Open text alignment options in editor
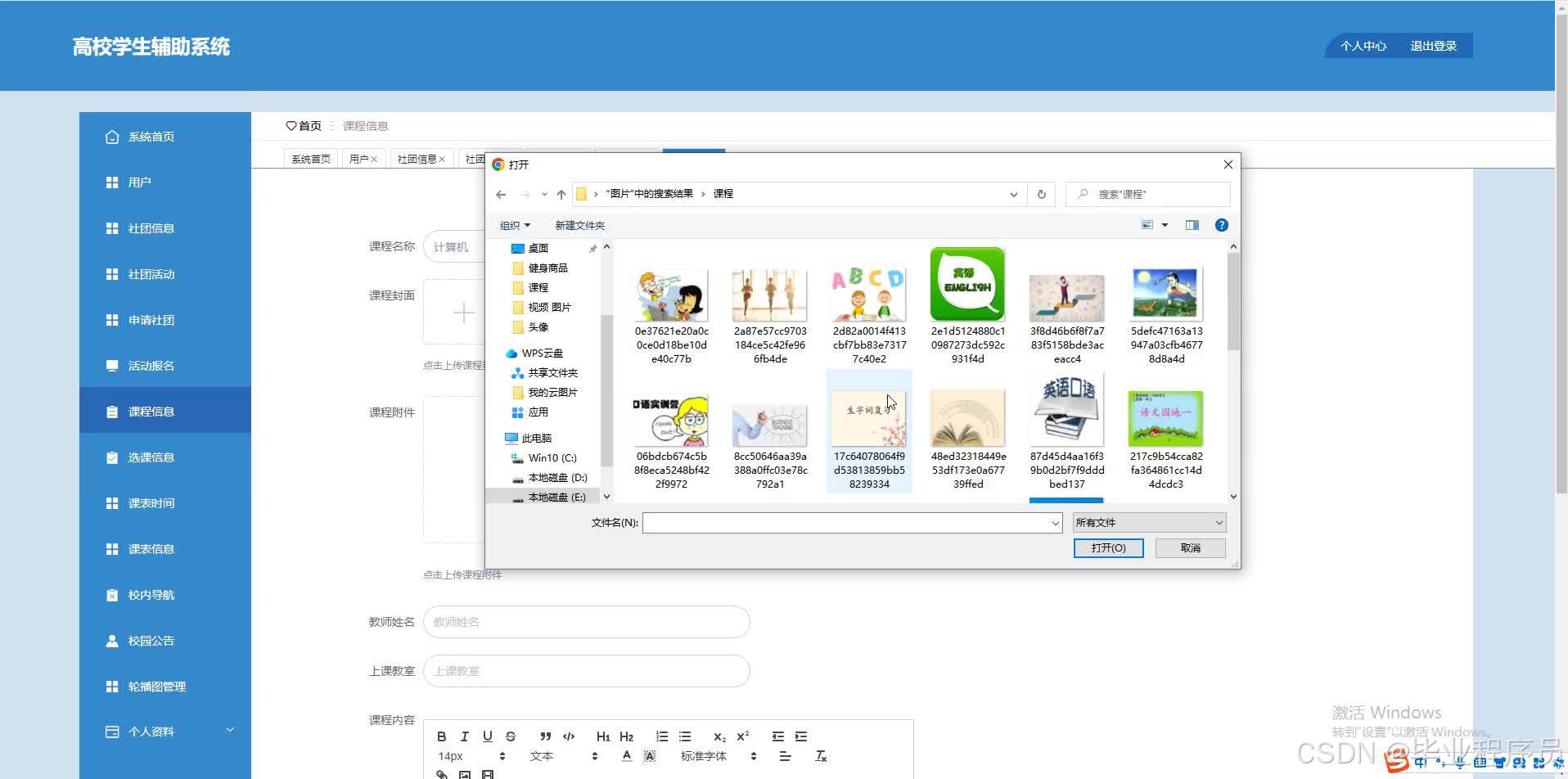 point(785,756)
